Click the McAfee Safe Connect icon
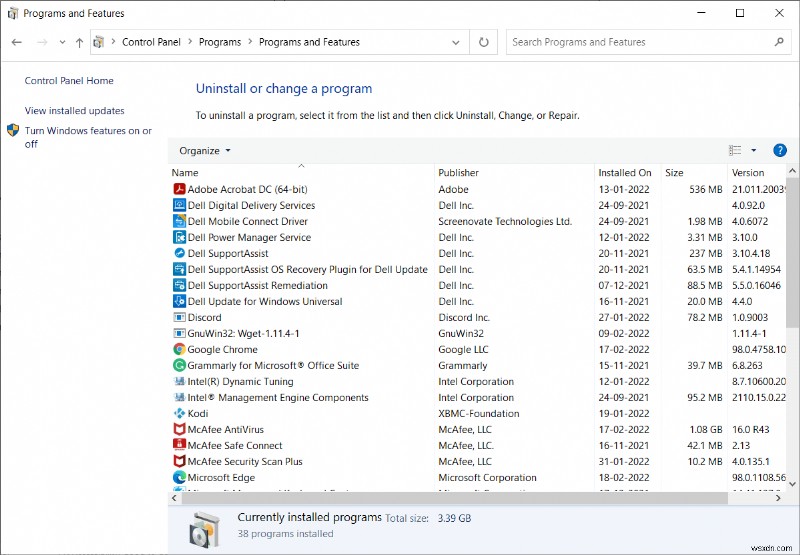 (179, 445)
